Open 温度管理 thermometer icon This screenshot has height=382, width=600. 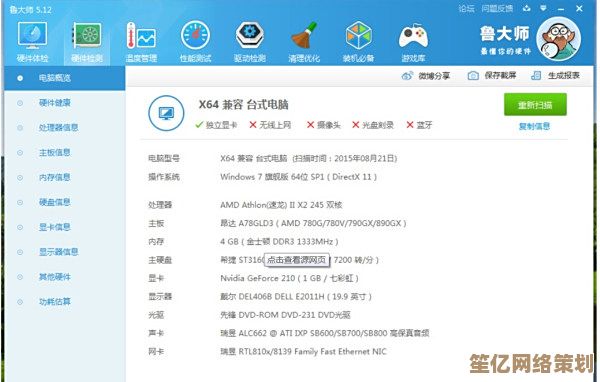coord(141,42)
